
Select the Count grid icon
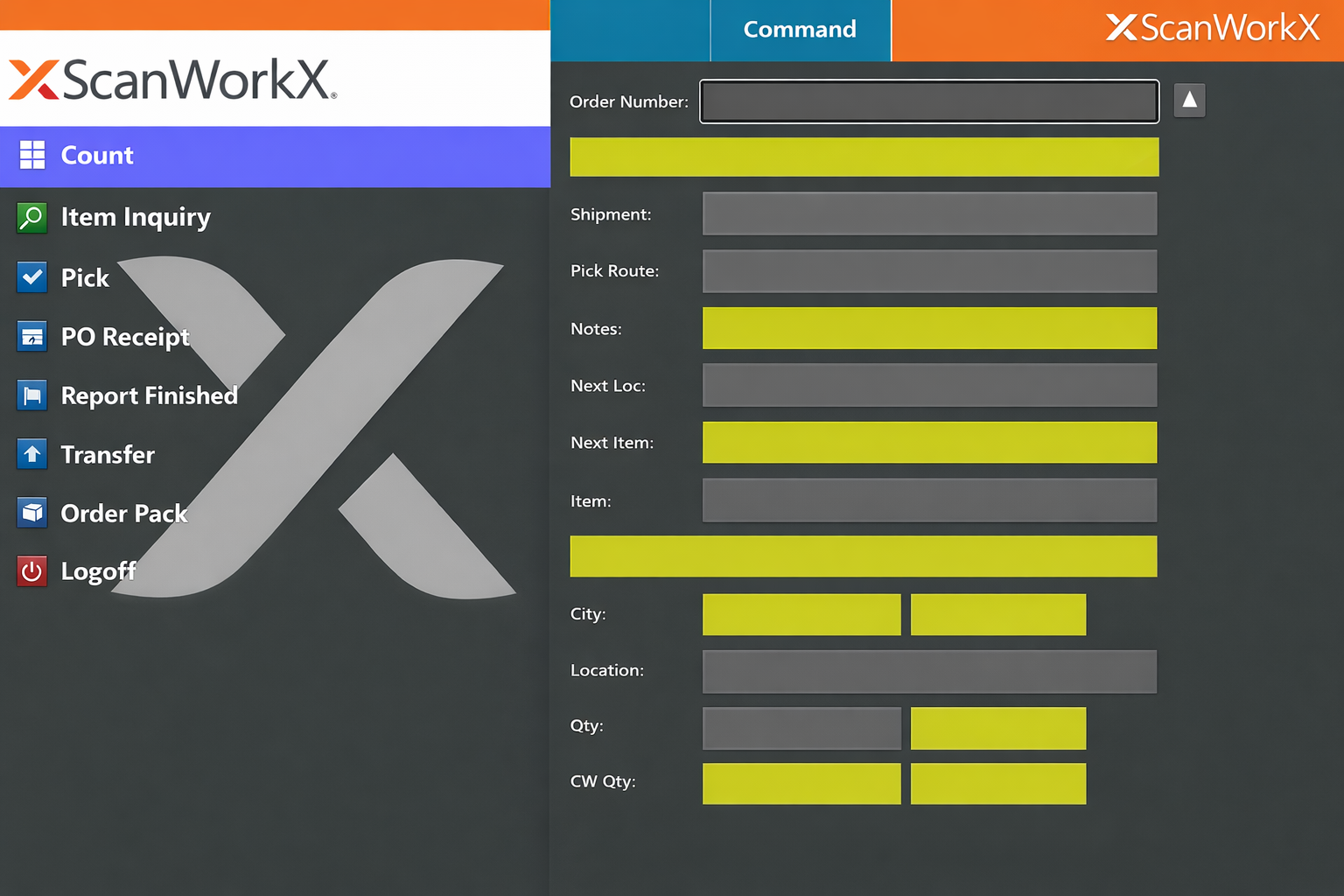click(x=32, y=155)
